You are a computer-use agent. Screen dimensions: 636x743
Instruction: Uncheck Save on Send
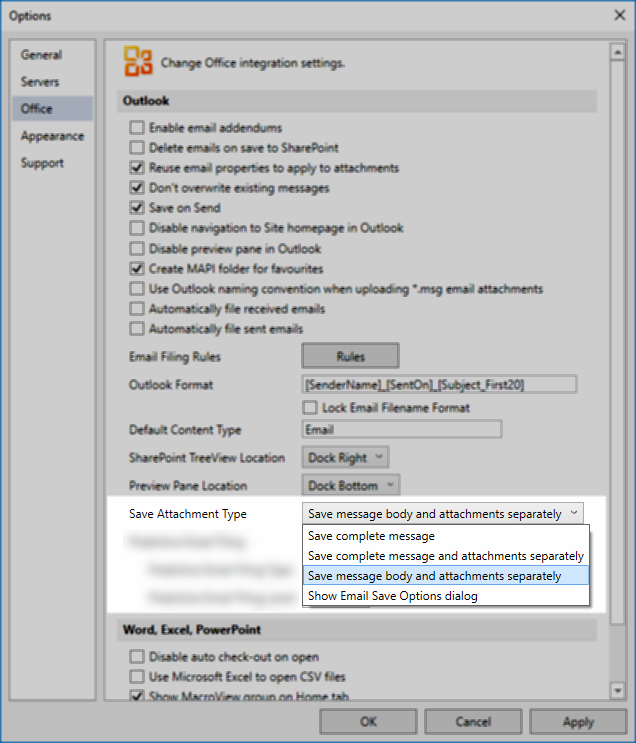137,208
